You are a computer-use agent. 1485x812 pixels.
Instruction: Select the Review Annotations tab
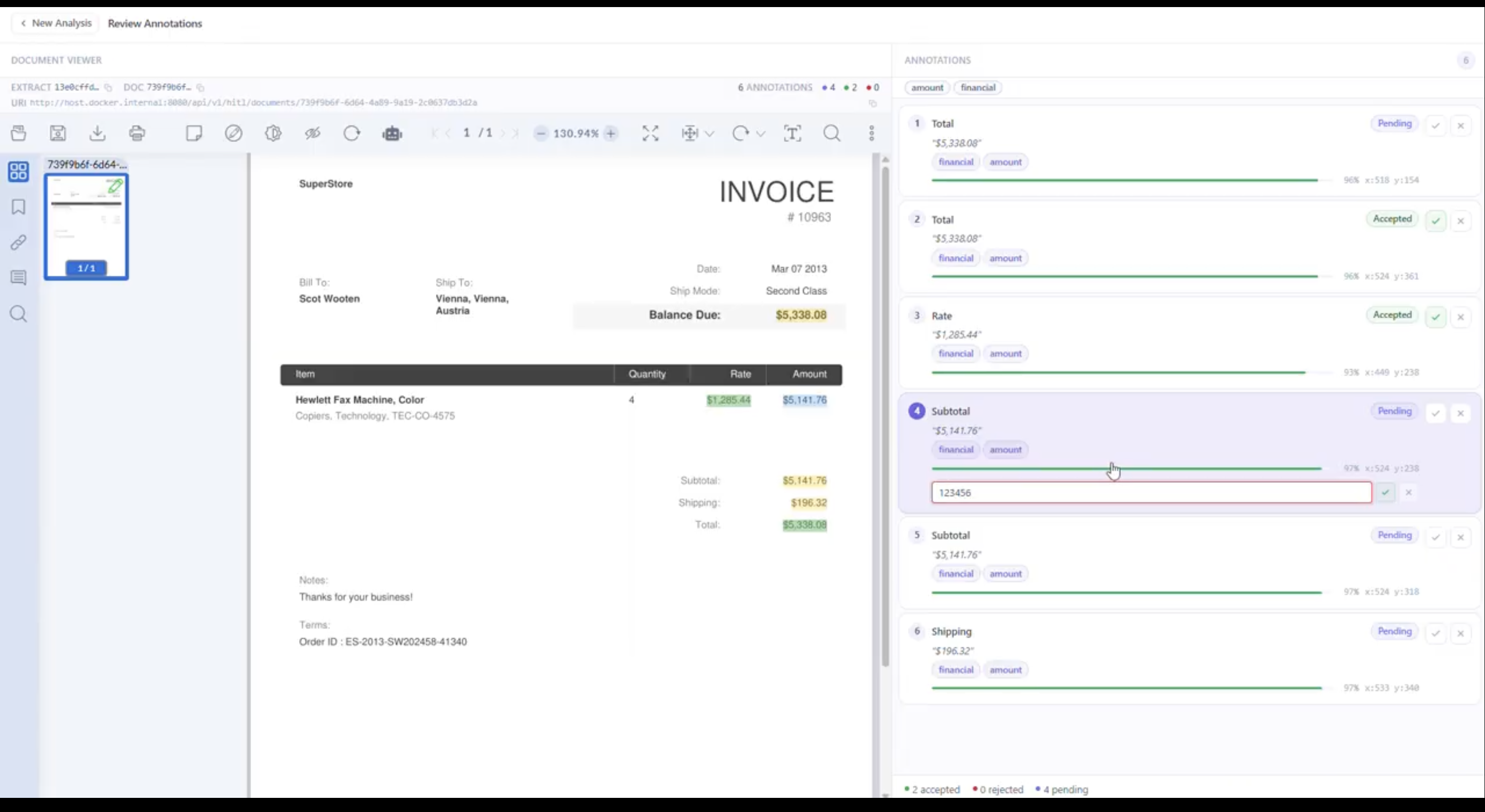tap(155, 24)
